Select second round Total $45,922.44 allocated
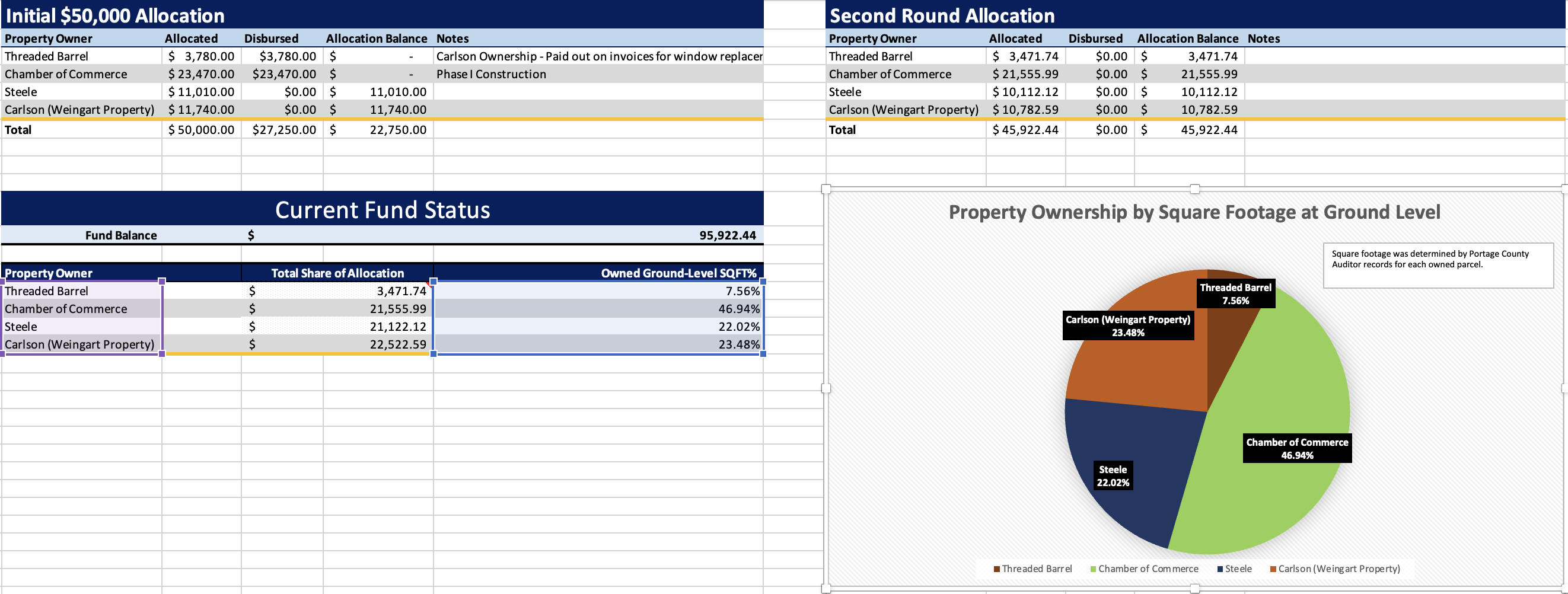 pyautogui.click(x=1025, y=130)
